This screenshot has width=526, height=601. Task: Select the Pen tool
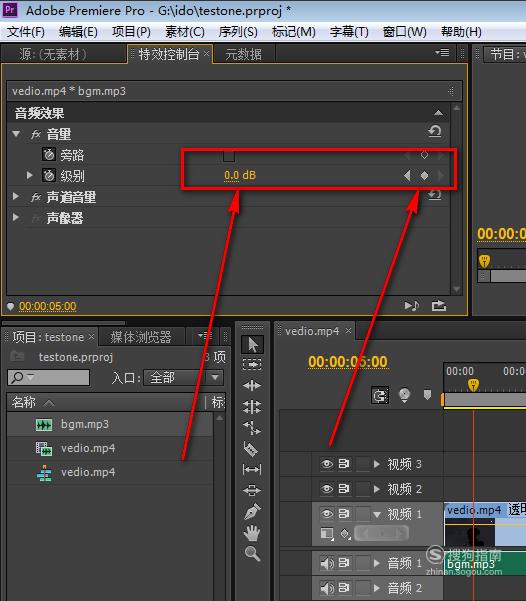pos(252,511)
